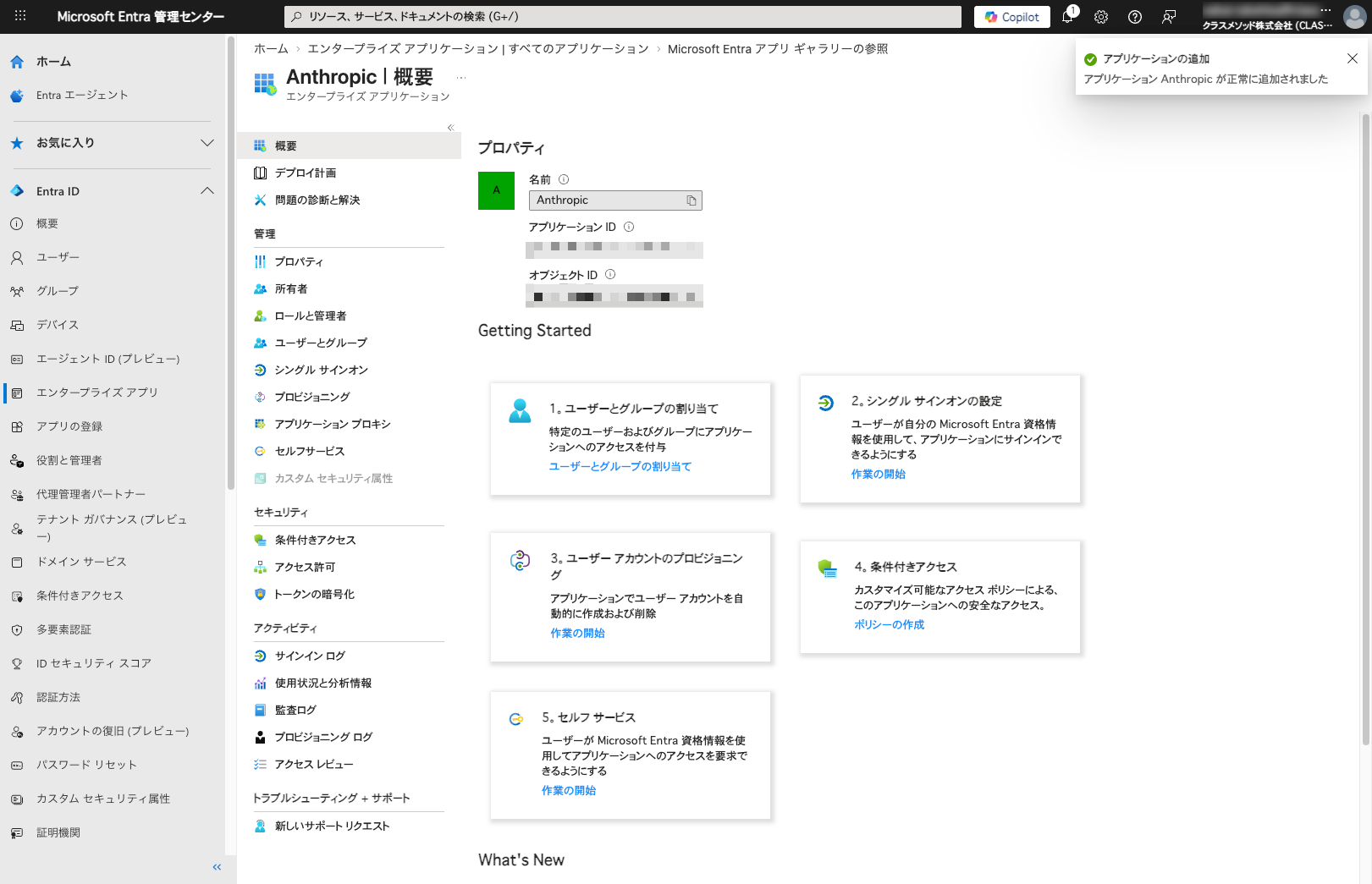Screen dimensions: 1372x884
Task: Copy the application name to clipboard
Action: coord(692,200)
